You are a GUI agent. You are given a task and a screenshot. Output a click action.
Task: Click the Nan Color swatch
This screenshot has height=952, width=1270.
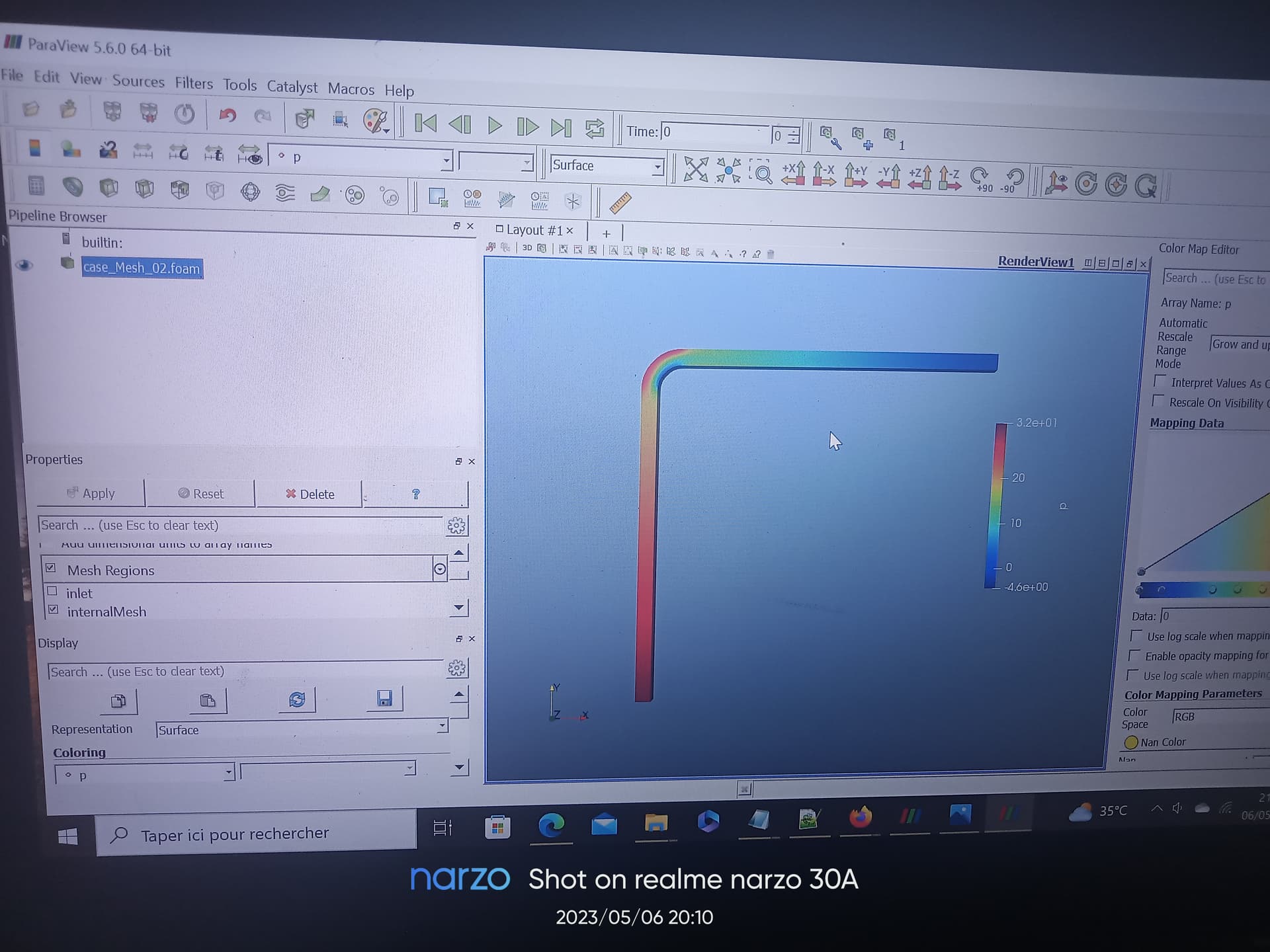(x=1131, y=742)
